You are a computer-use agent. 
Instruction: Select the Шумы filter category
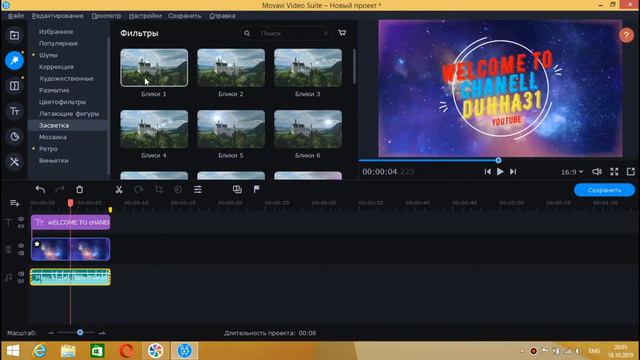click(x=48, y=55)
